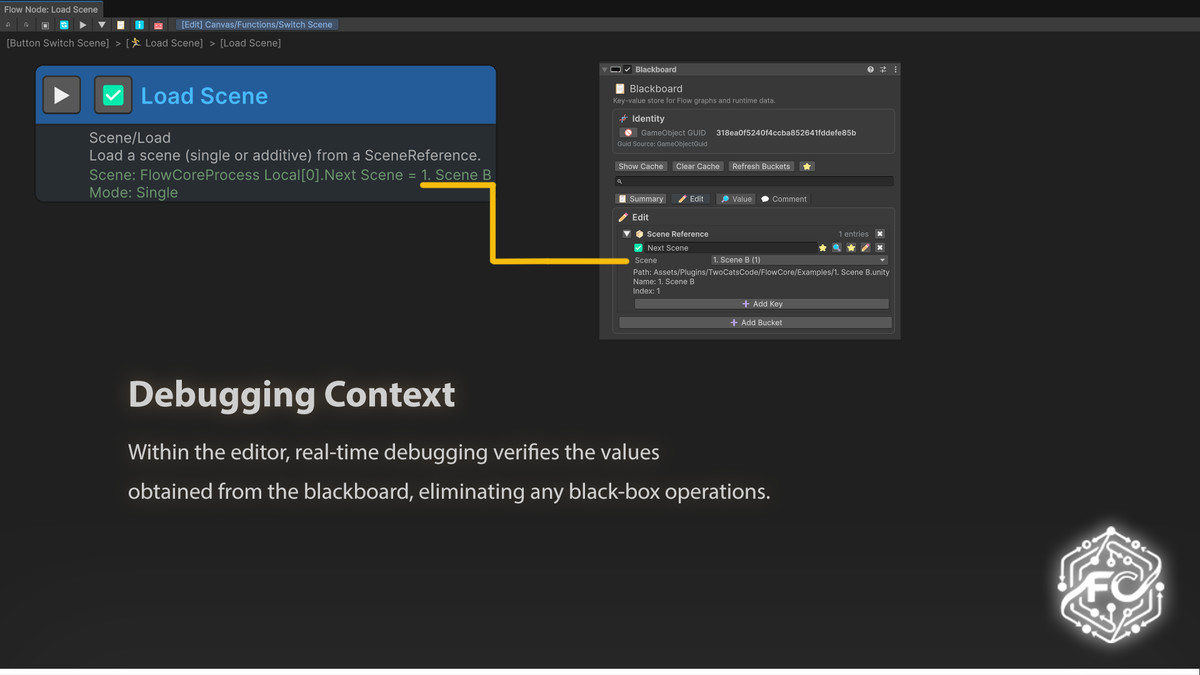Open the down-triangle menu in toolbar
The image size is (1200, 675).
pyautogui.click(x=102, y=25)
